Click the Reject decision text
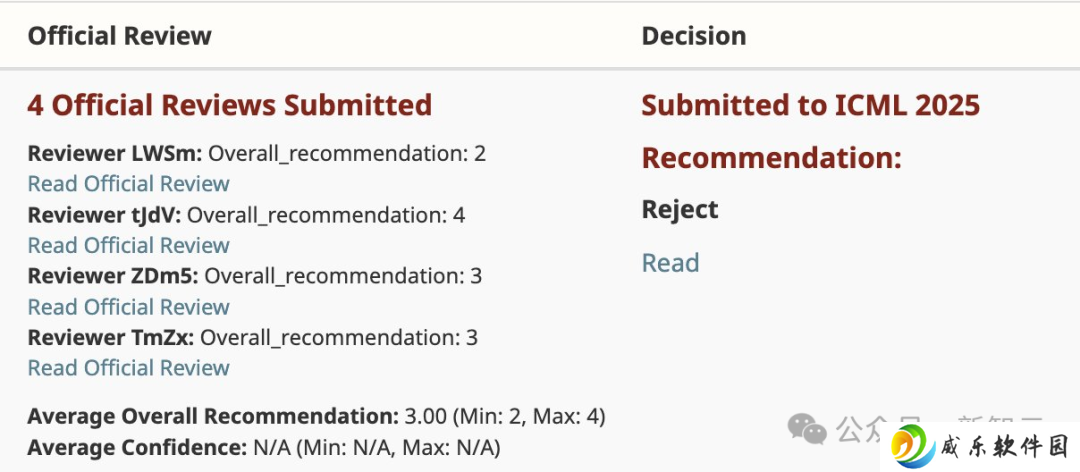The height and width of the screenshot is (472, 1080). click(x=680, y=209)
